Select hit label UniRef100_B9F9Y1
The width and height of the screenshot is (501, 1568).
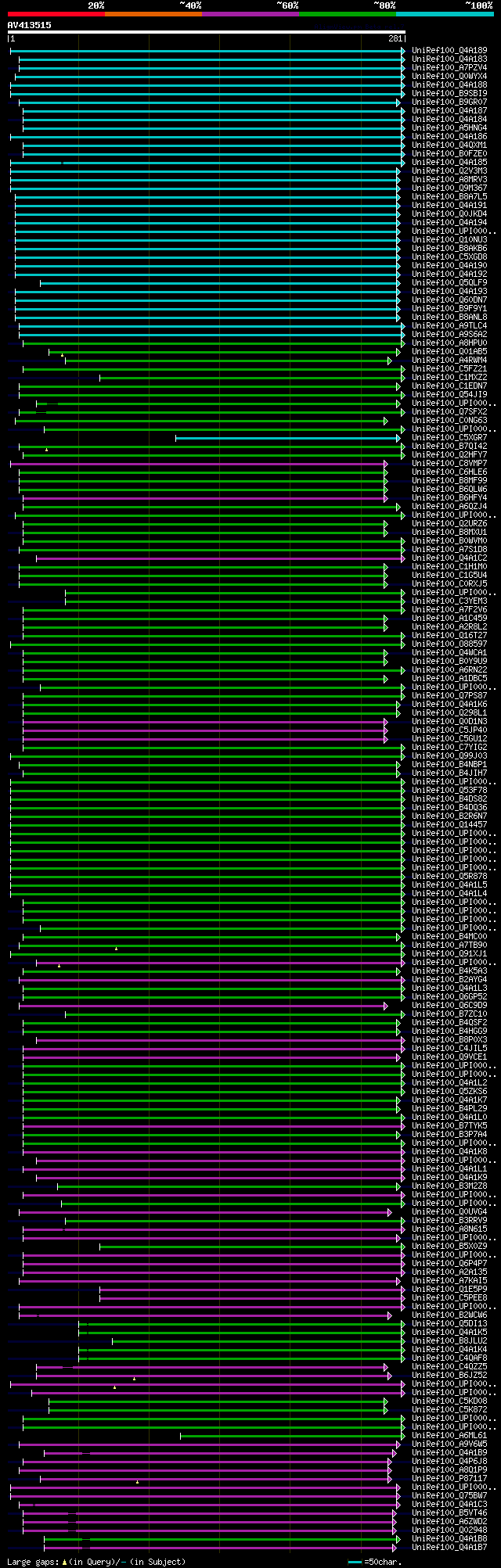tap(449, 309)
